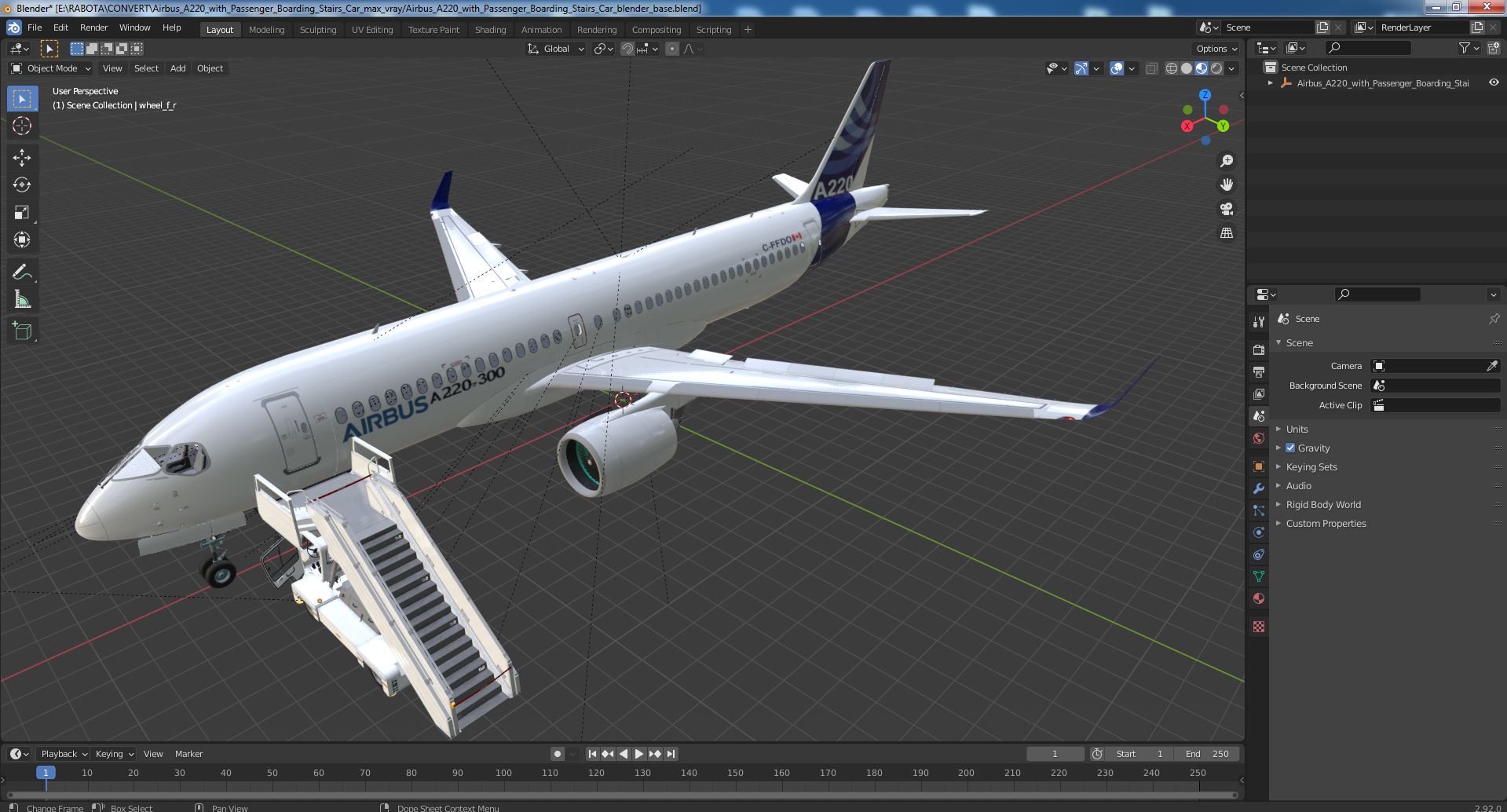The width and height of the screenshot is (1507, 812).
Task: Switch to rendered shading
Action: coord(1216,68)
